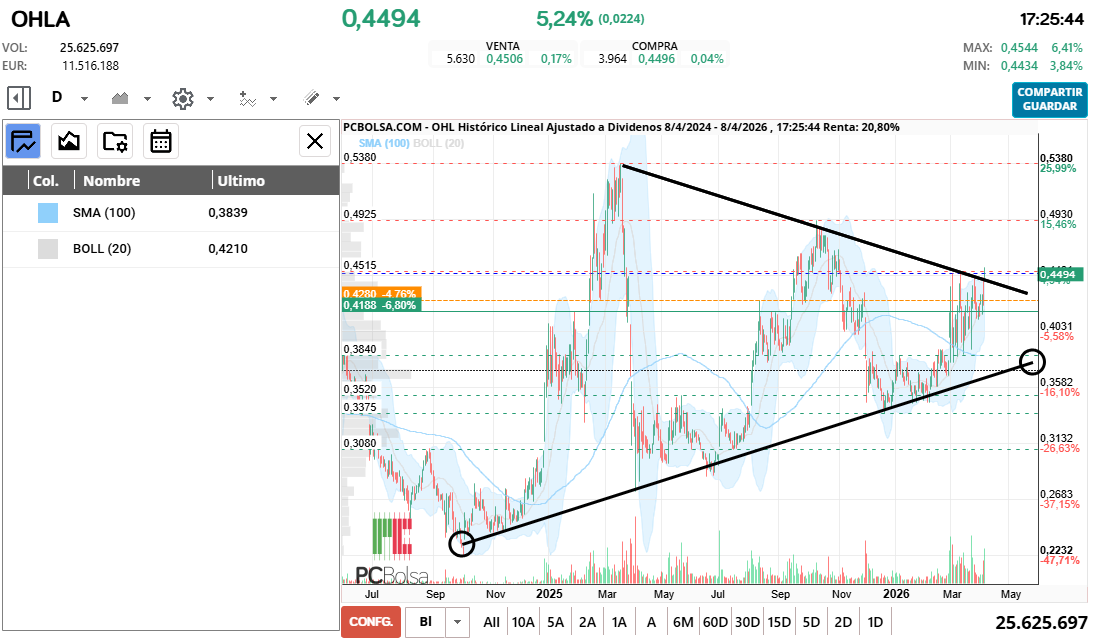Screen dimensions: 1103x643
Task: Click the Nombre column header
Action: (112, 181)
